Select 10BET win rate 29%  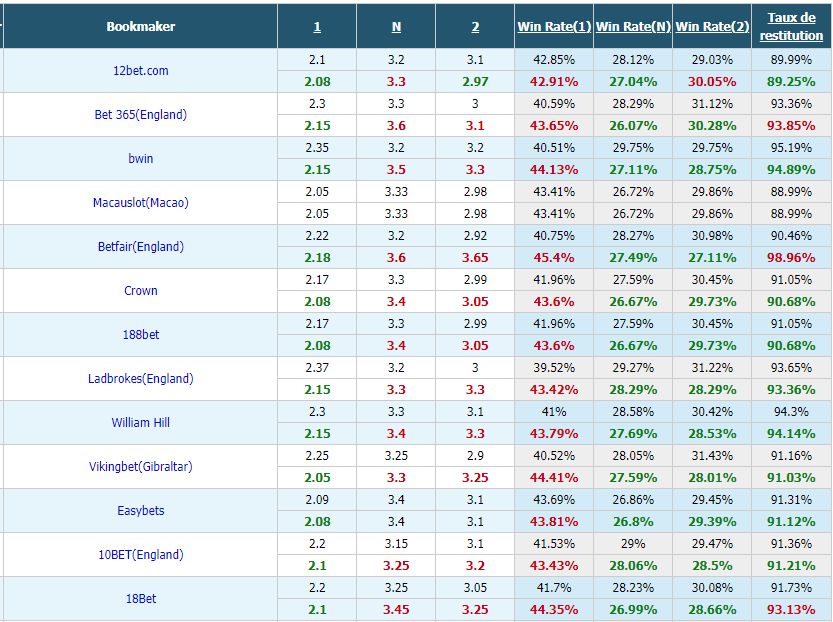pyautogui.click(x=633, y=544)
